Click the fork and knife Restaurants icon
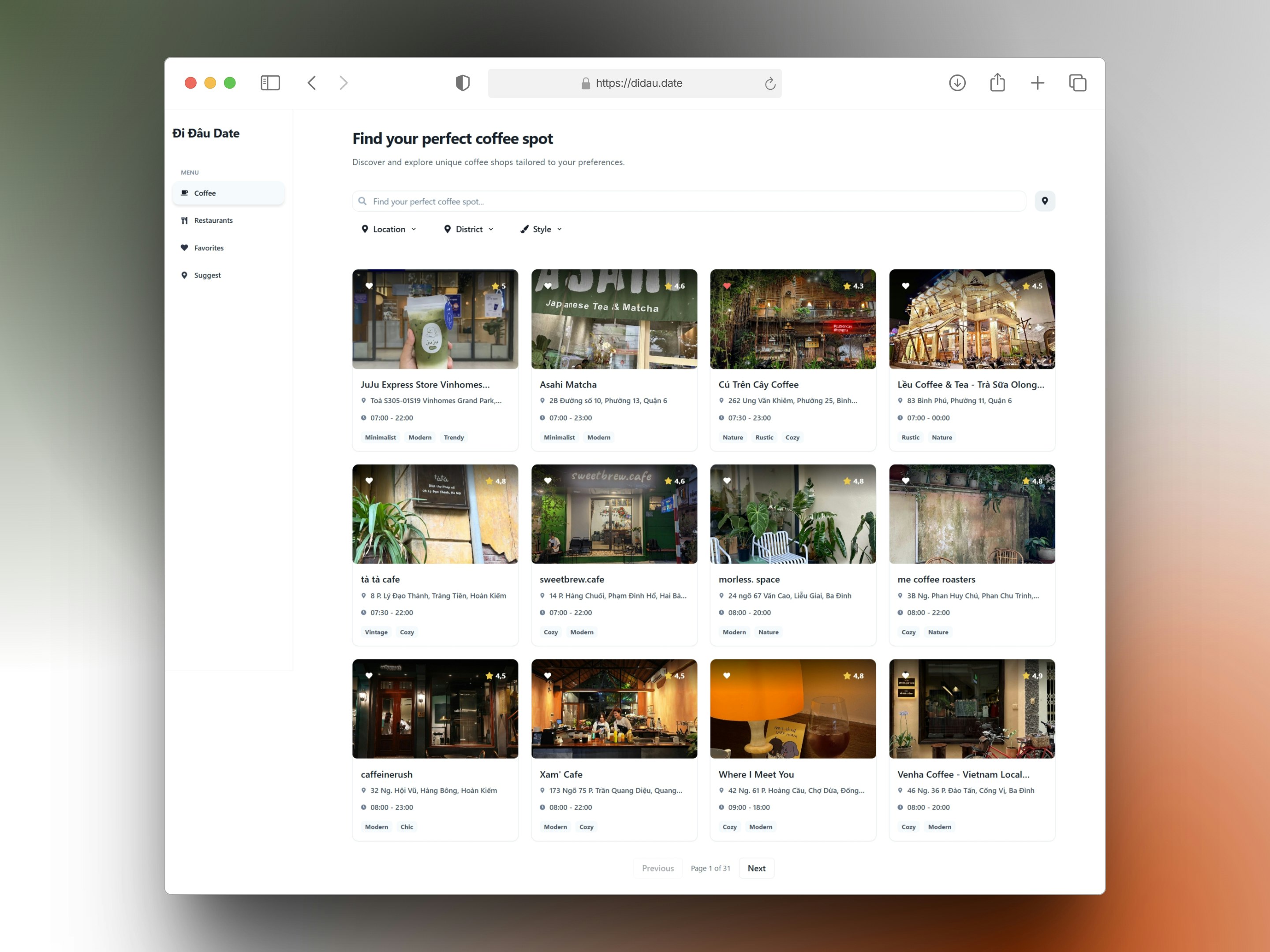Screen dimensions: 1270x952 [184, 220]
